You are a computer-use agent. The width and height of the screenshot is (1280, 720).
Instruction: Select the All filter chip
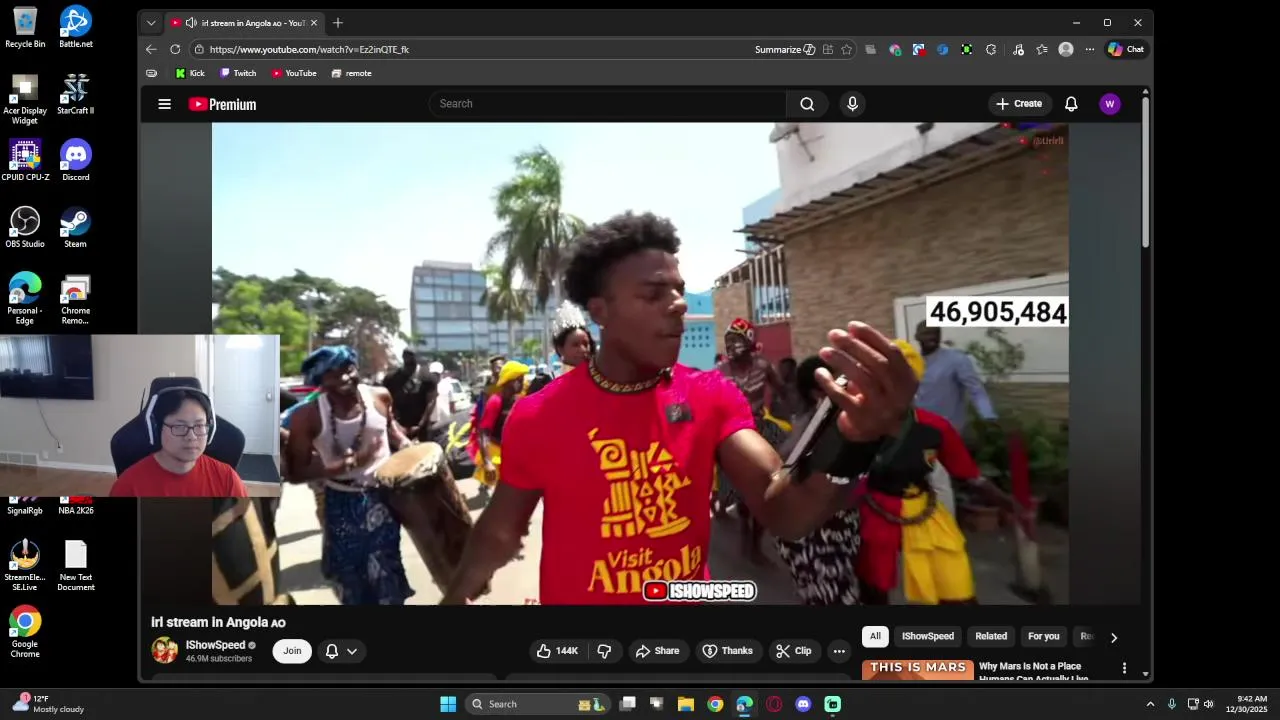pos(875,637)
